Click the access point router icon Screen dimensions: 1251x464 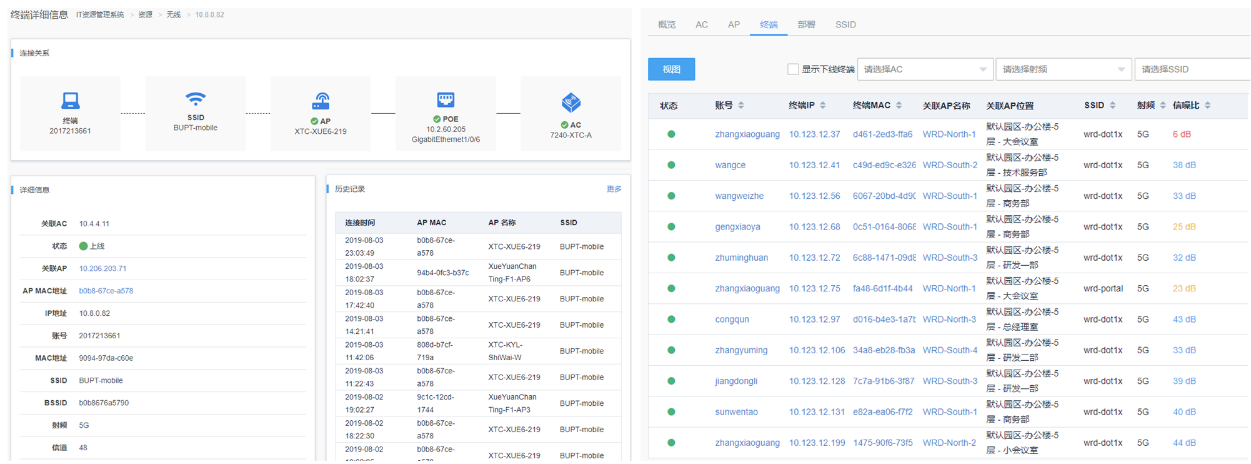pyautogui.click(x=321, y=100)
